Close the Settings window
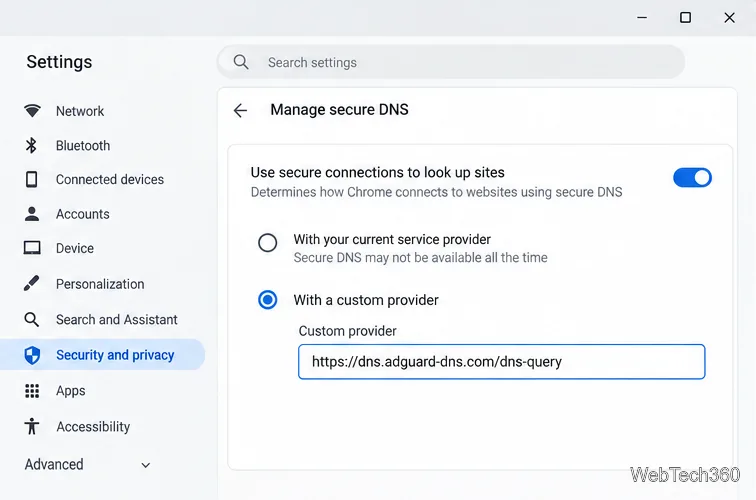The width and height of the screenshot is (756, 500). pyautogui.click(x=729, y=18)
